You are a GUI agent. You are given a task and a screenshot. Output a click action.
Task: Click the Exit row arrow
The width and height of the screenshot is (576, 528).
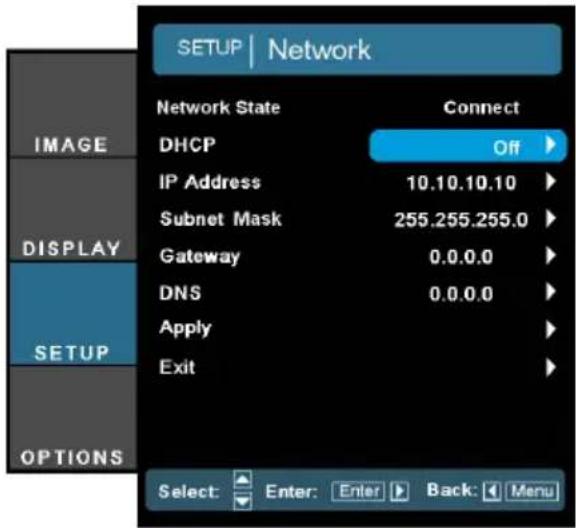coord(551,367)
